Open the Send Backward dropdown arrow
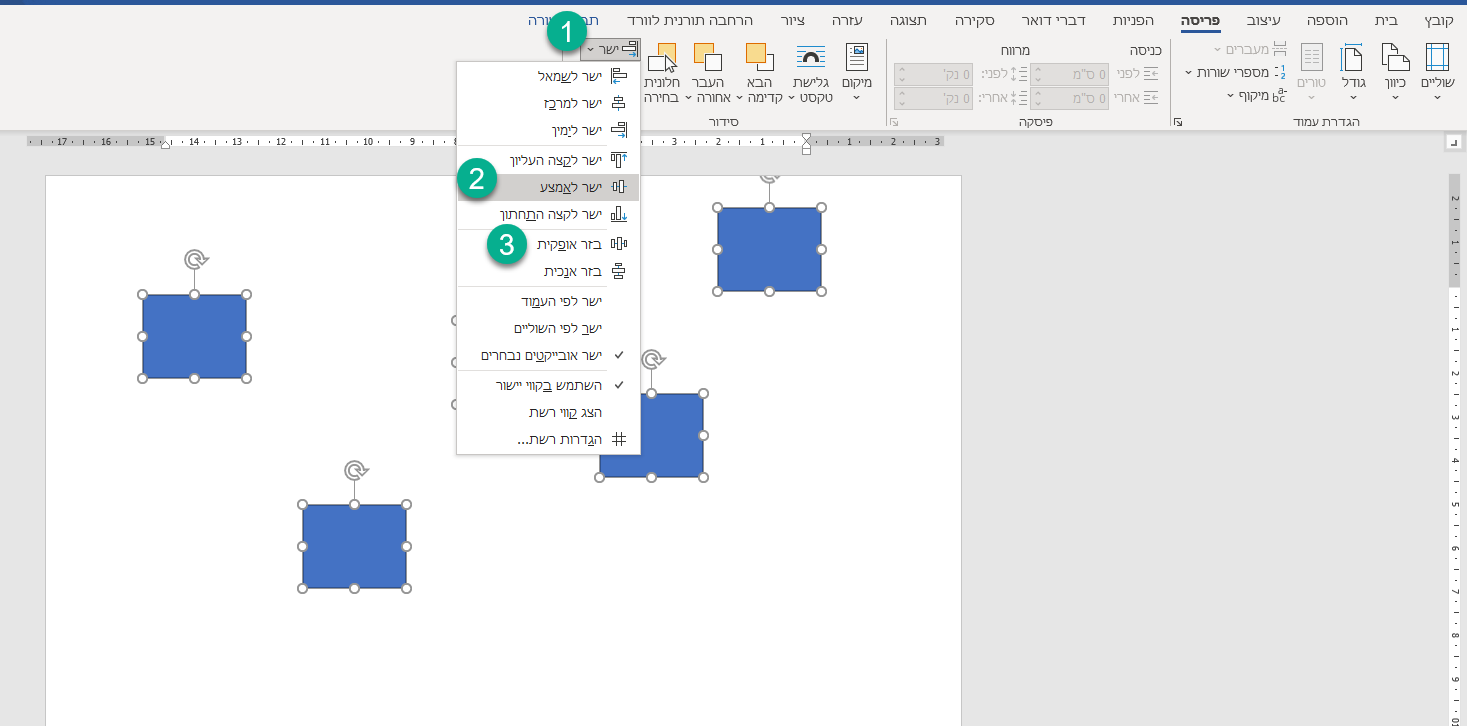 pyautogui.click(x=688, y=97)
